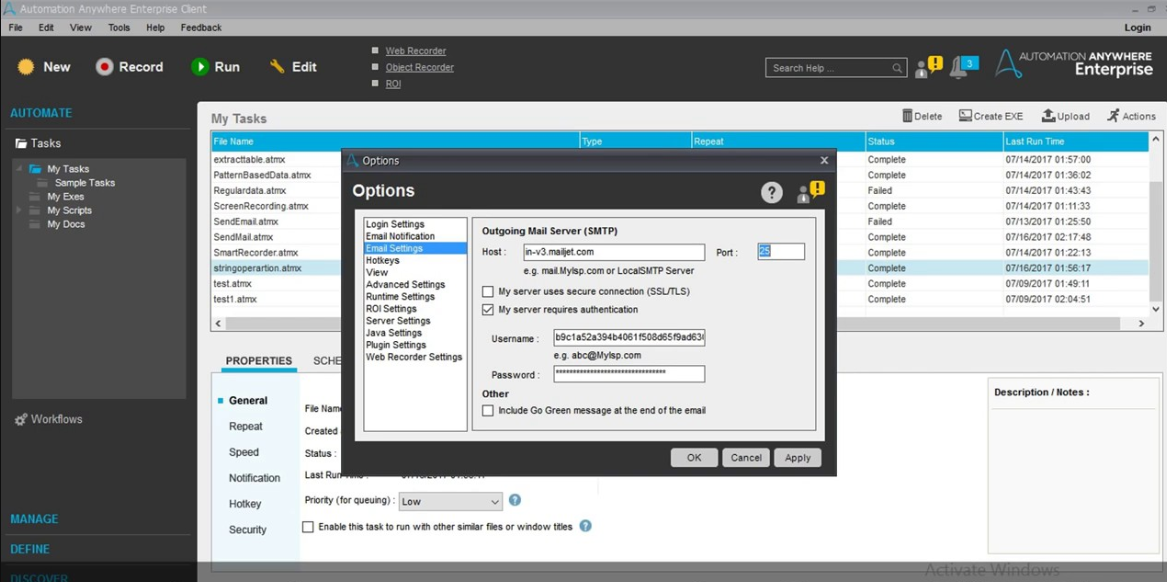The width and height of the screenshot is (1167, 582).
Task: Open the Web Recorder link
Action: tap(415, 51)
